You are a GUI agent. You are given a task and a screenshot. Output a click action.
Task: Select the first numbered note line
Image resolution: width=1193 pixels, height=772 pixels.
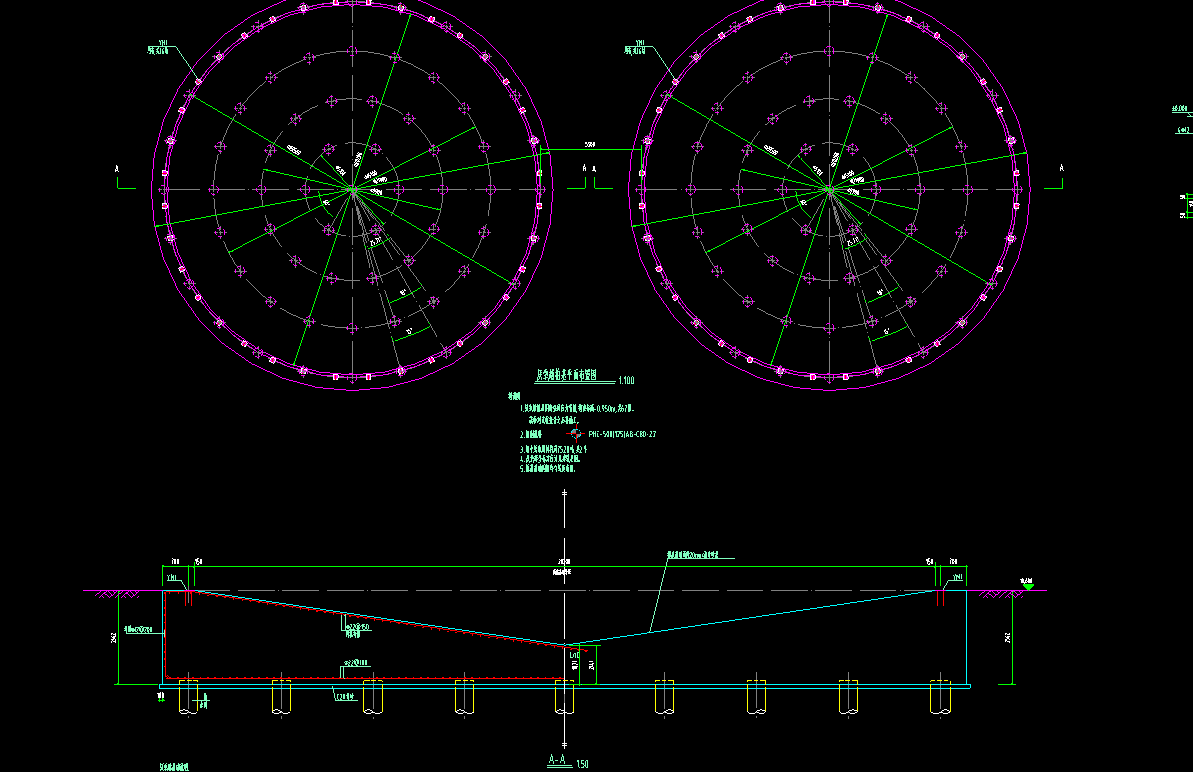click(577, 409)
